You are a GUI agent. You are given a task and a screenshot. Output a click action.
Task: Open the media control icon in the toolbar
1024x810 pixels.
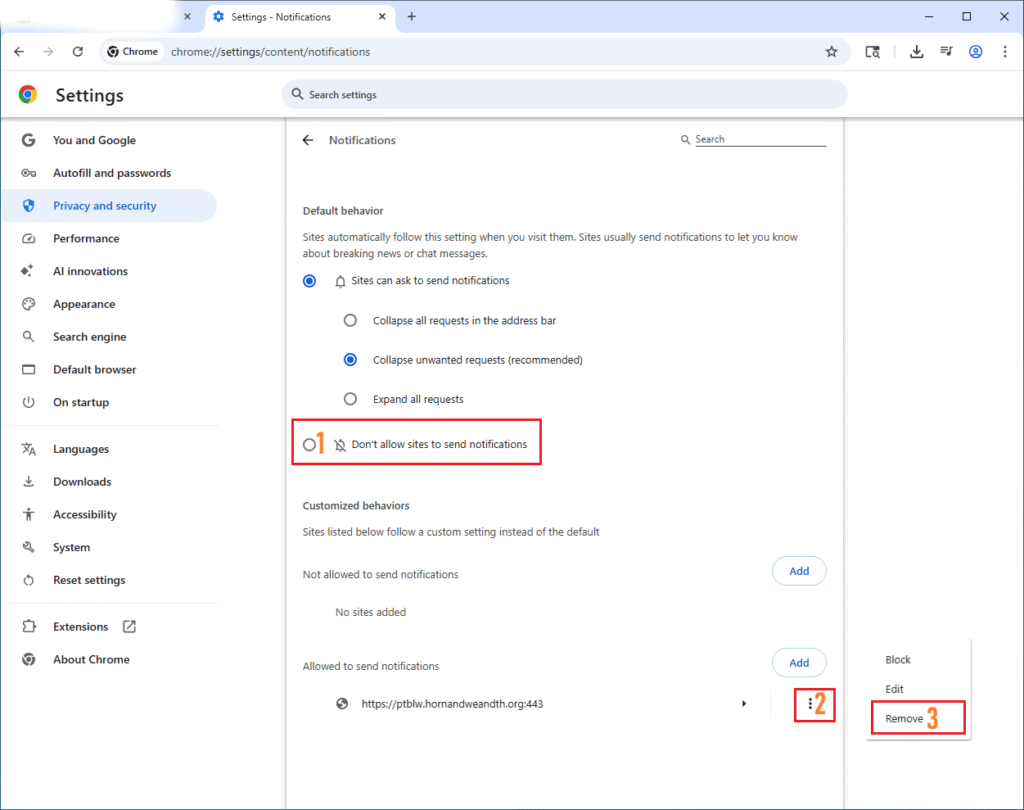click(x=946, y=52)
